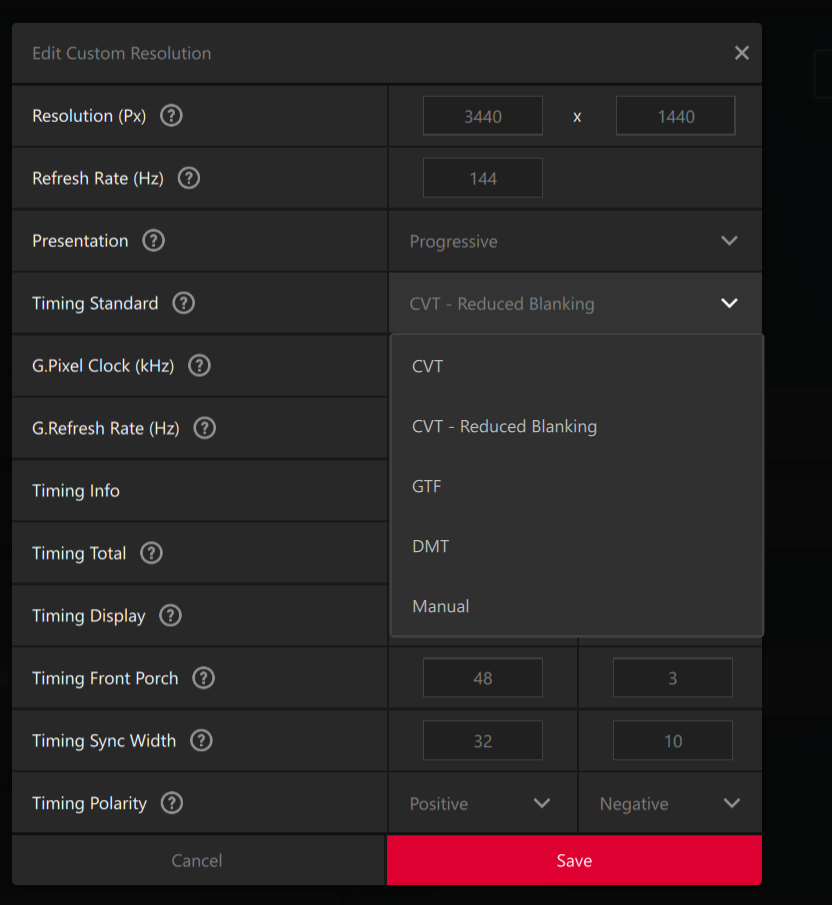Cancel editing the custom resolution
Viewport: 832px width, 905px height.
197,860
